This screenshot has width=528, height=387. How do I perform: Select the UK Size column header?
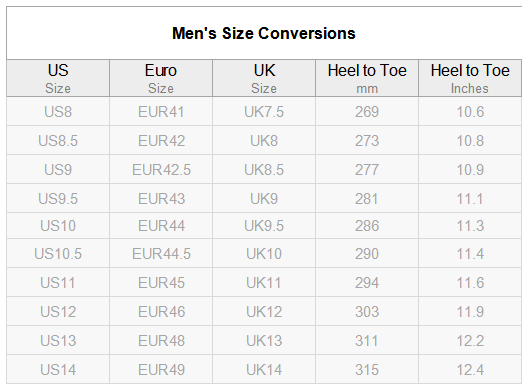coord(264,78)
